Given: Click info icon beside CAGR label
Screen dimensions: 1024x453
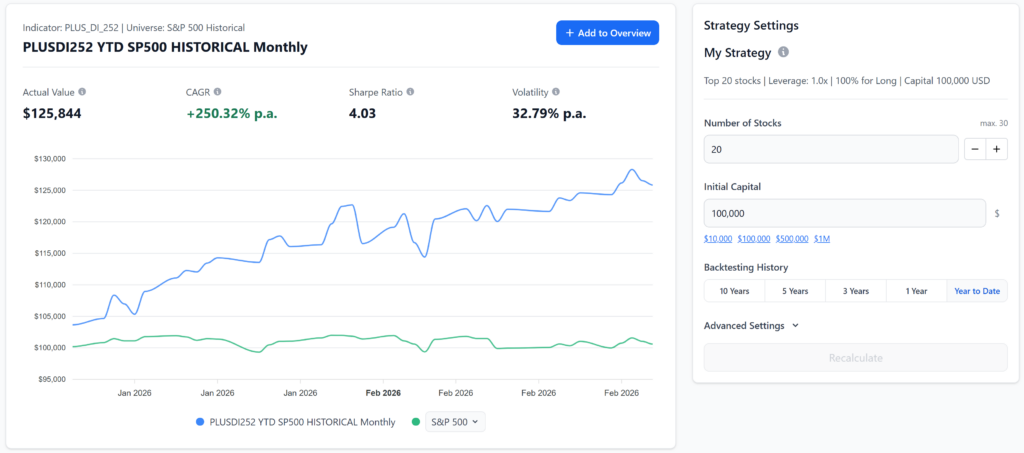Looking at the screenshot, I should coord(217,92).
